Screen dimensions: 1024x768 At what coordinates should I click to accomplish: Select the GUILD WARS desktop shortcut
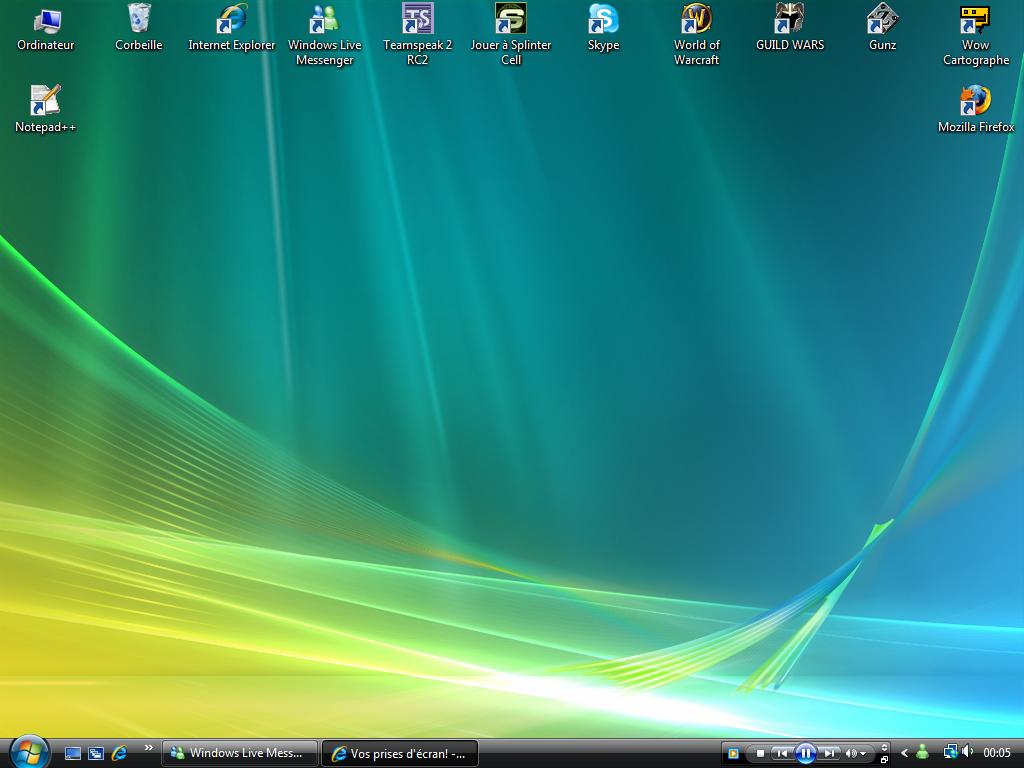pyautogui.click(x=790, y=28)
